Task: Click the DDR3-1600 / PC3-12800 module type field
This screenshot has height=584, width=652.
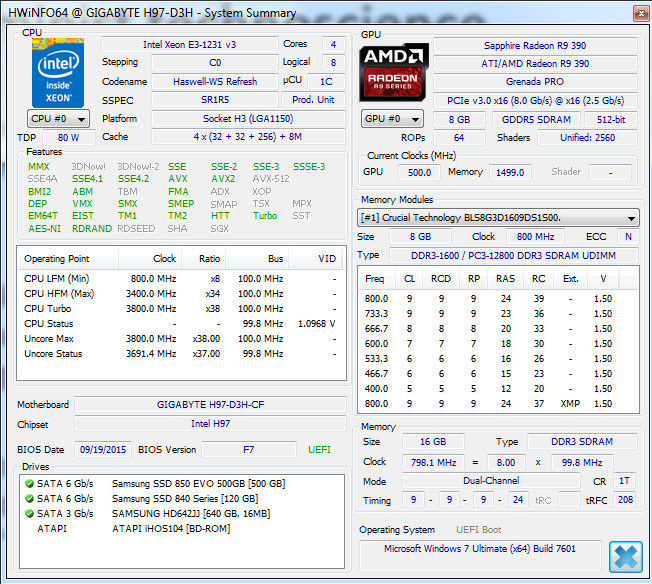Action: click(514, 255)
